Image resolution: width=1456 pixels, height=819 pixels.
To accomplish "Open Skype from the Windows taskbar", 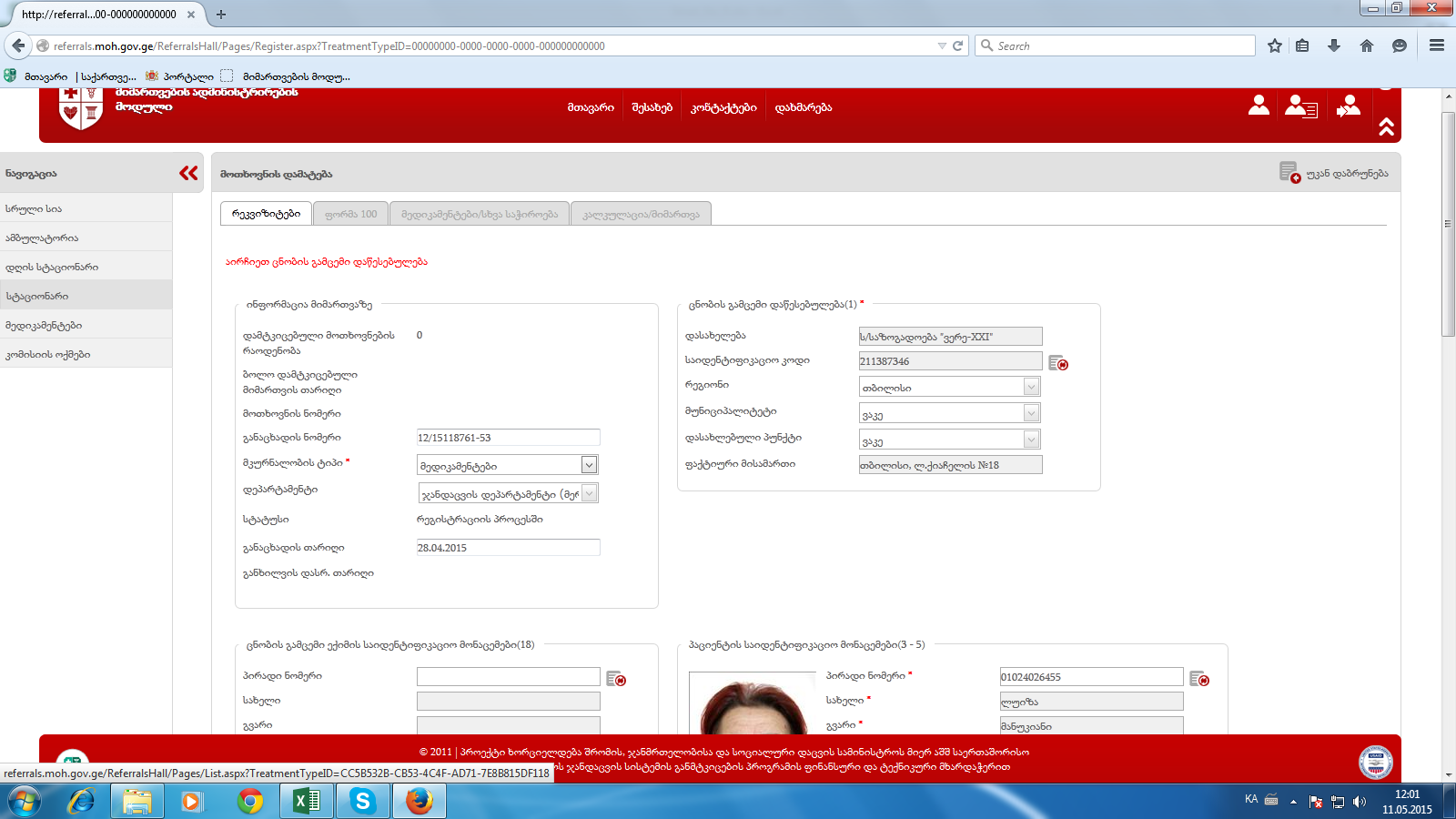I will (363, 801).
